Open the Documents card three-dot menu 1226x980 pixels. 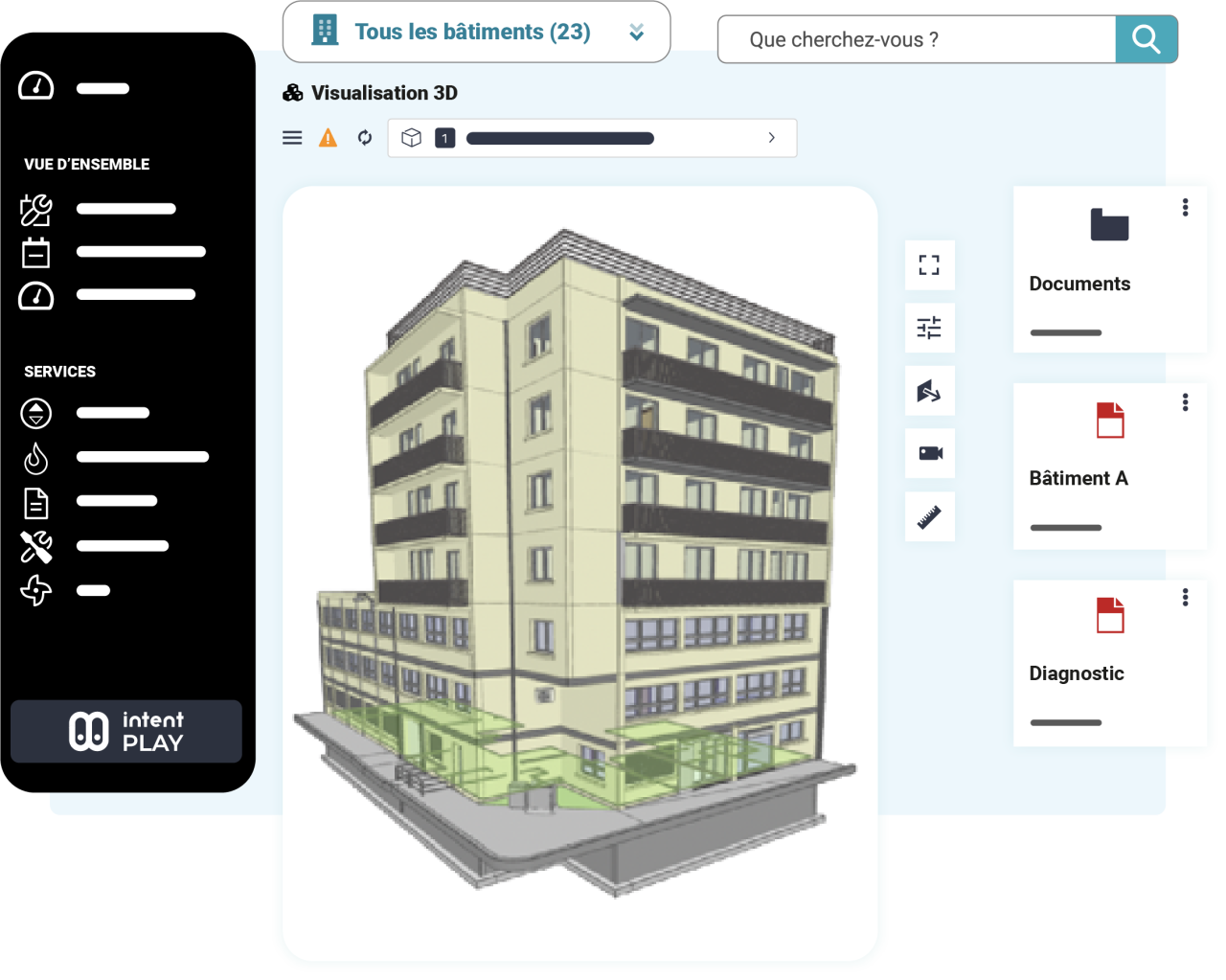pos(1185,206)
